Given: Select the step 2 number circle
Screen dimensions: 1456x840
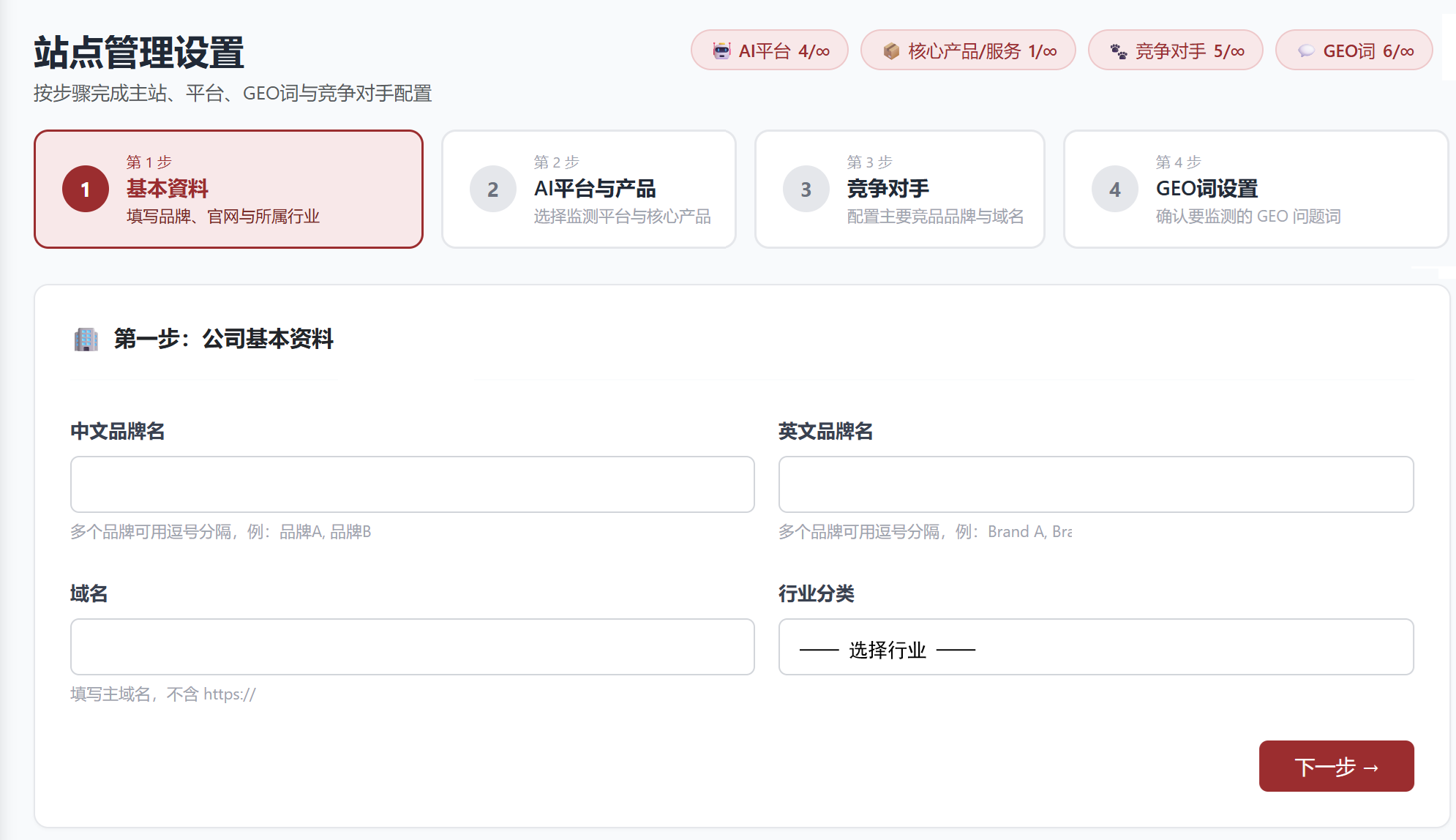Looking at the screenshot, I should click(x=493, y=190).
